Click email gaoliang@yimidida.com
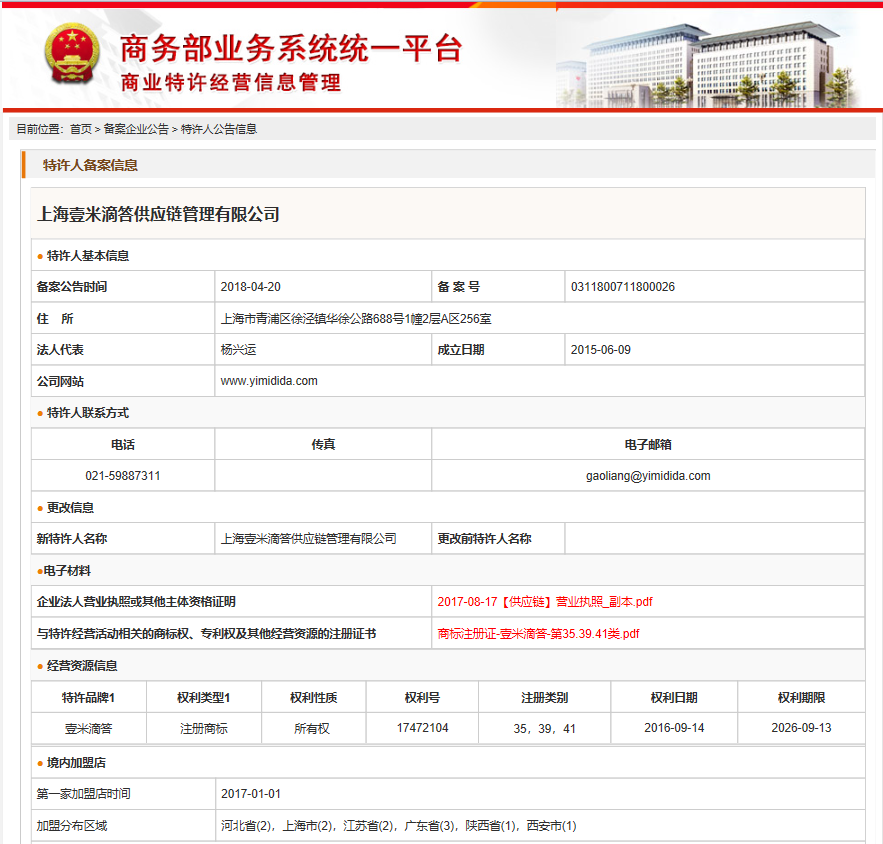Viewport: 883px width, 844px height. tap(648, 476)
